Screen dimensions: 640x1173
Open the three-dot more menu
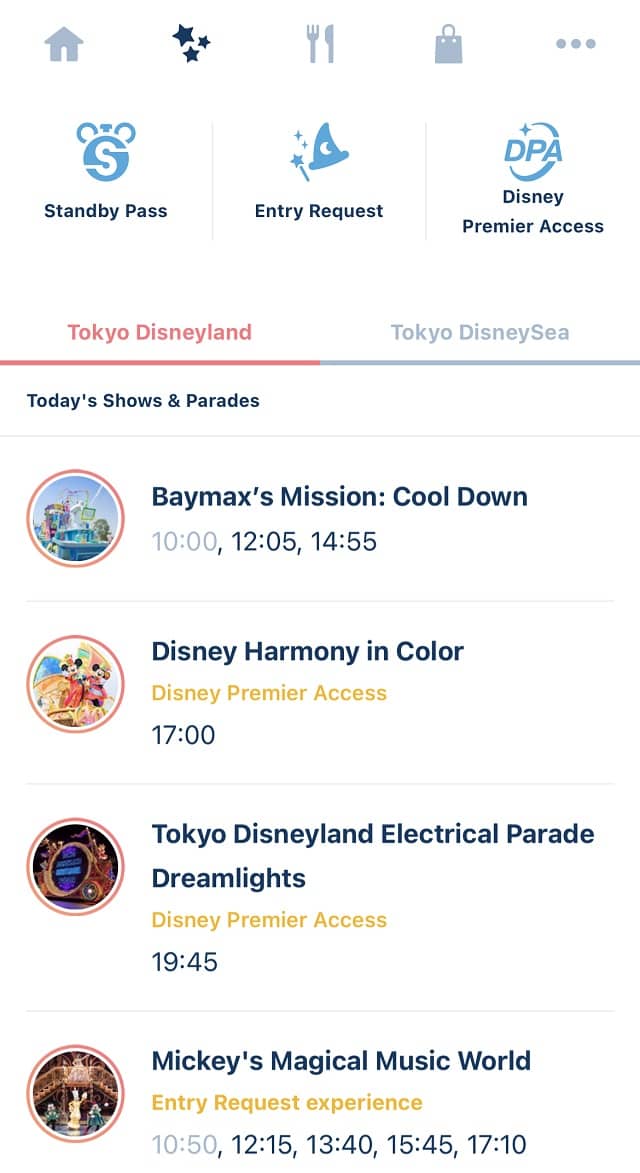pos(576,43)
